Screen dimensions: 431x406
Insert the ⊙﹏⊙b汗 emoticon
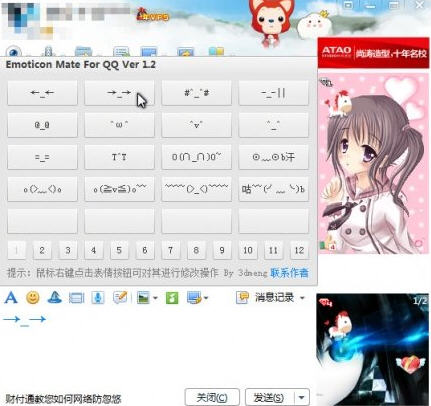pyautogui.click(x=274, y=157)
